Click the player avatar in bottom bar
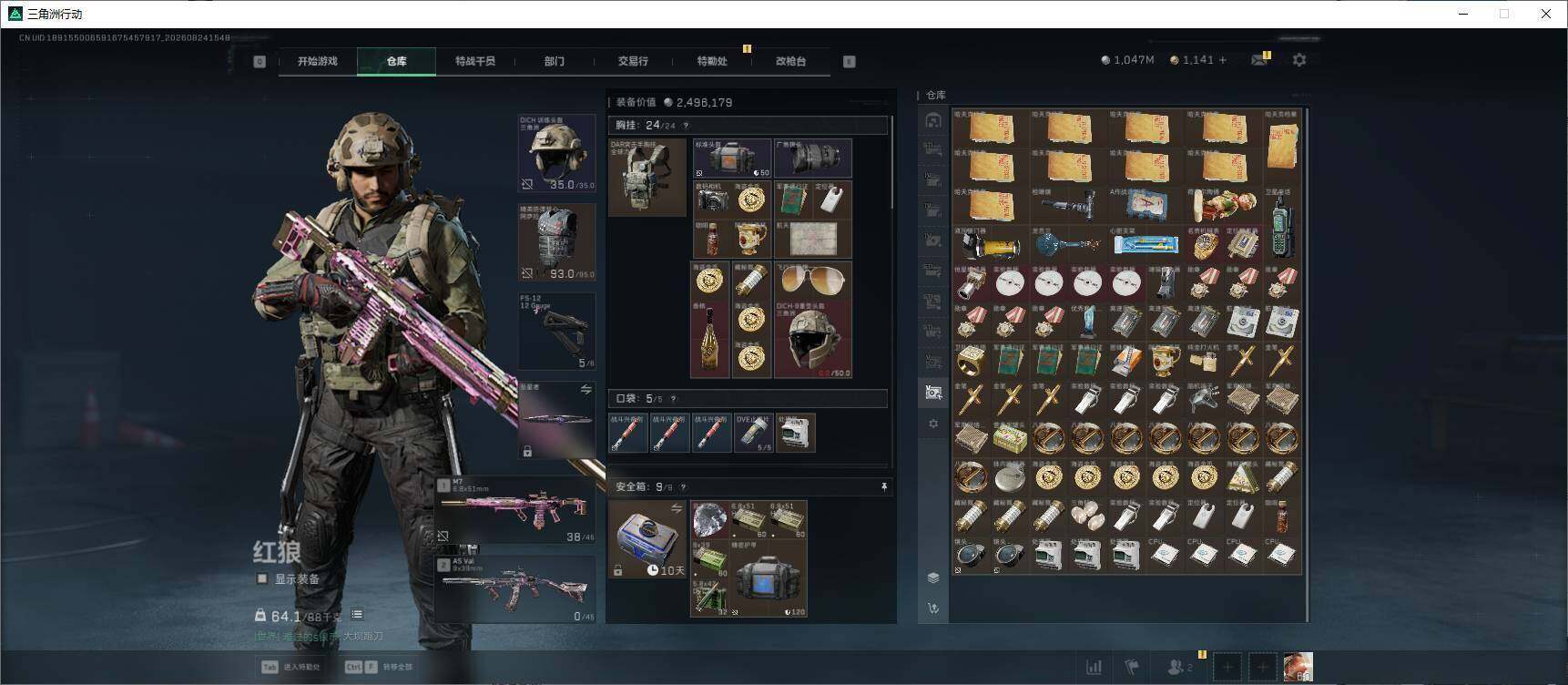Viewport: 1568px width, 685px height. point(1298,668)
